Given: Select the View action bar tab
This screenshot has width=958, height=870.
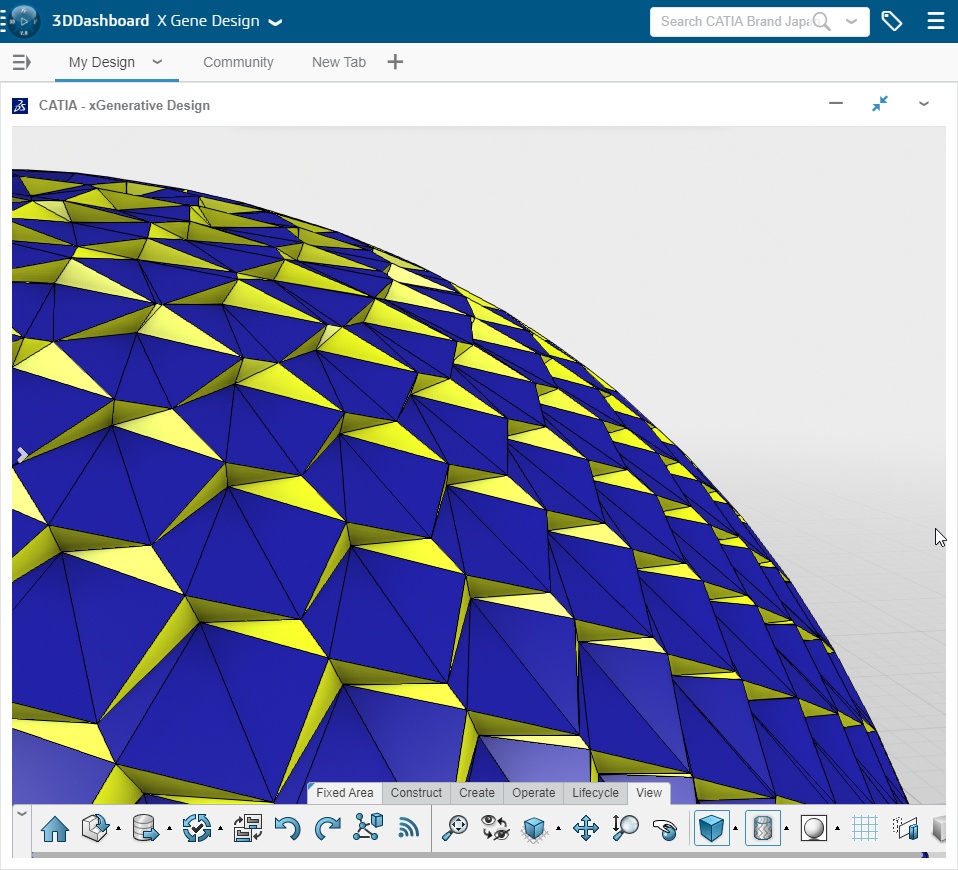Looking at the screenshot, I should (x=649, y=793).
